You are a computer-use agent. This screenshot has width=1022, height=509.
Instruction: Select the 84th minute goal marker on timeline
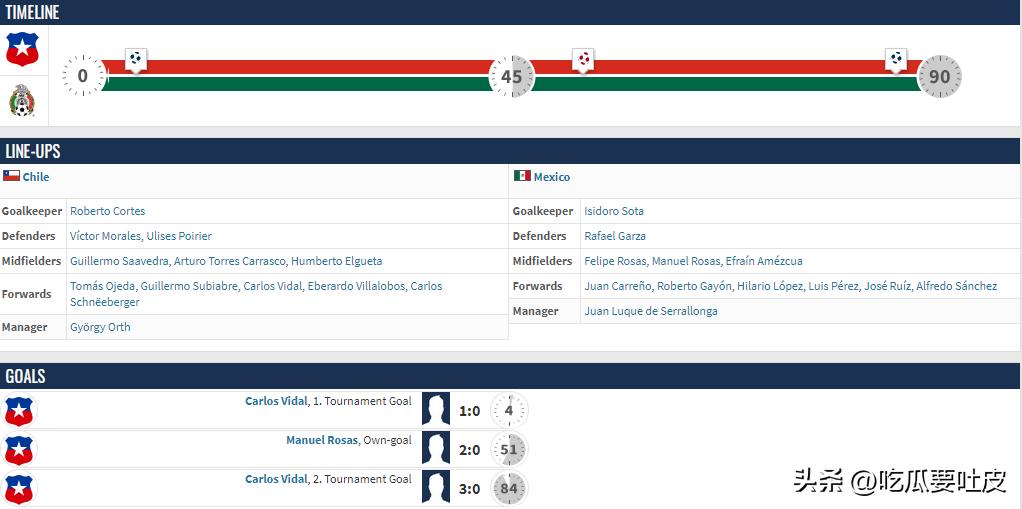[x=896, y=59]
